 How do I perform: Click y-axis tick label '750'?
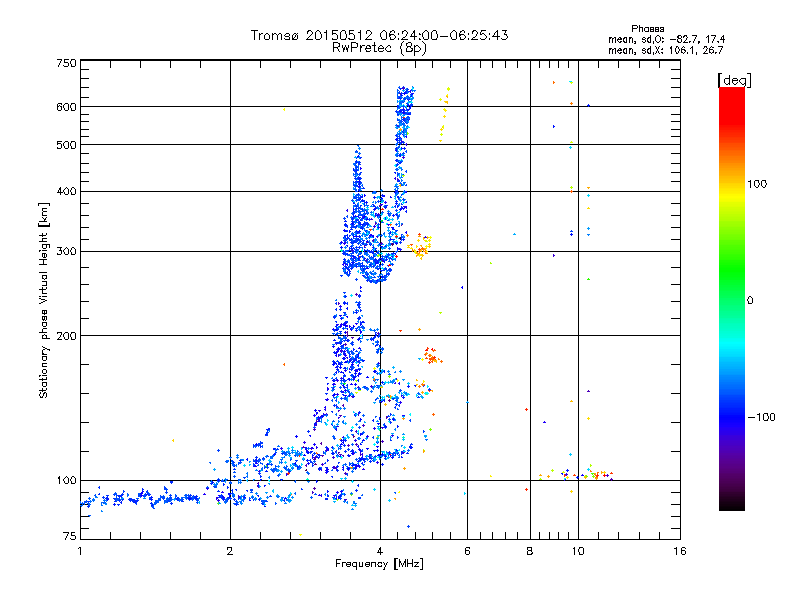click(67, 63)
